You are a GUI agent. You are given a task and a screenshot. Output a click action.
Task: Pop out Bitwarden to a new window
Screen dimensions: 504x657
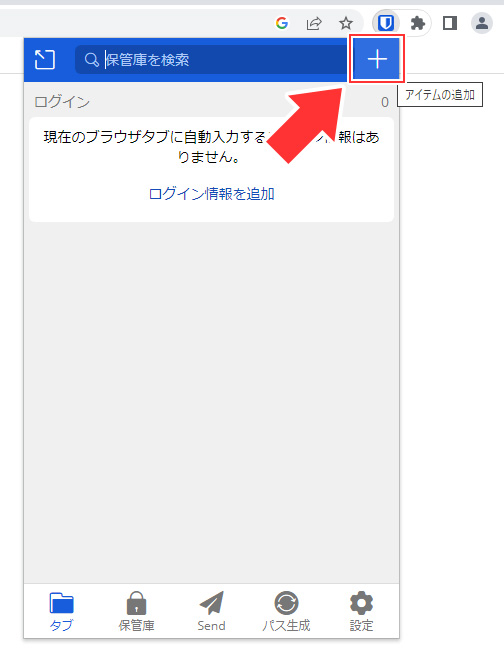pos(44,59)
